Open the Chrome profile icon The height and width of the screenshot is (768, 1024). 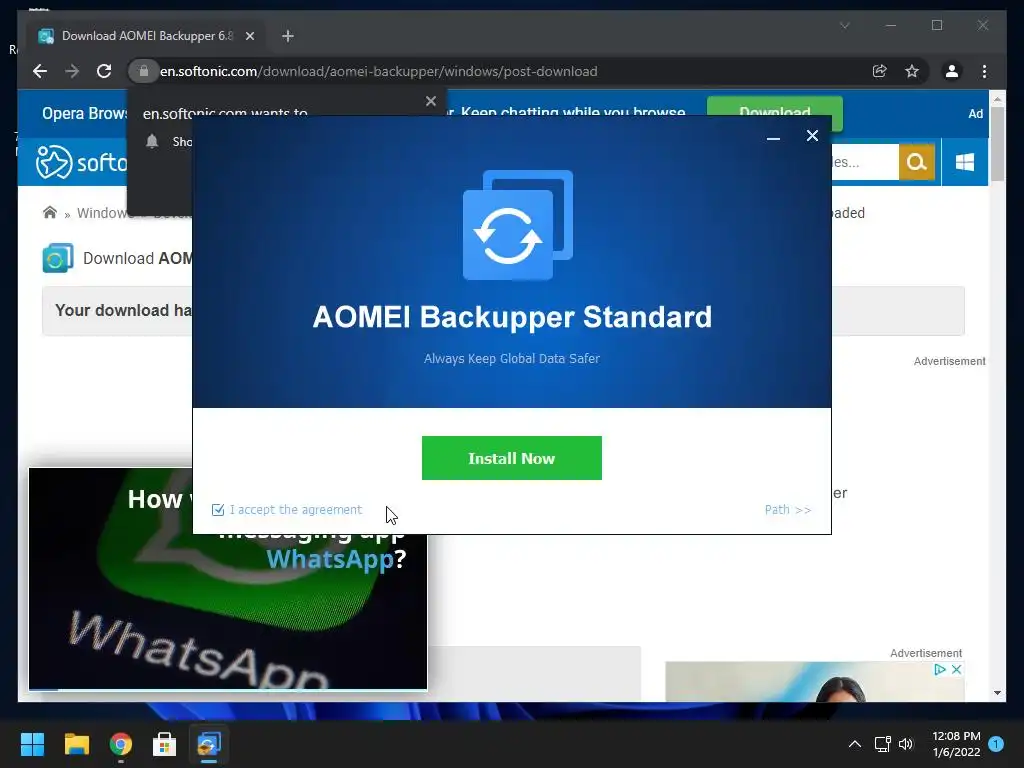point(952,71)
